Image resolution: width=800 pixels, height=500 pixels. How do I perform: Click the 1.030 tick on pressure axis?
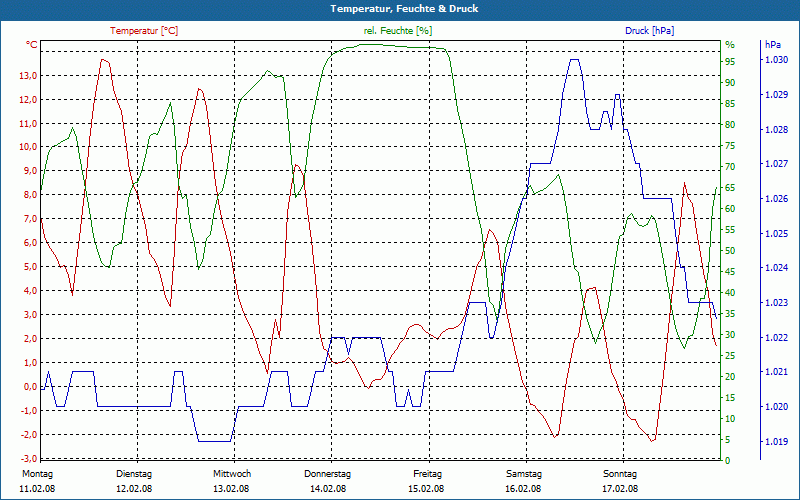776,60
